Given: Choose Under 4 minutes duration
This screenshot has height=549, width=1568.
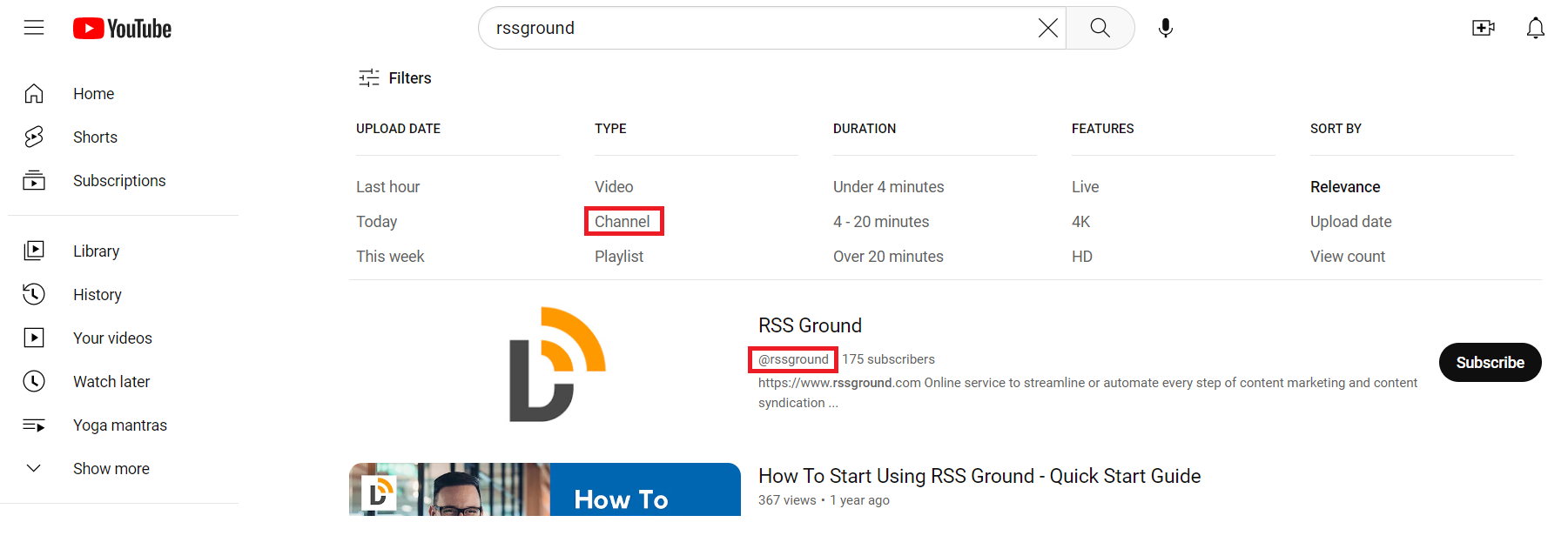Looking at the screenshot, I should [888, 186].
